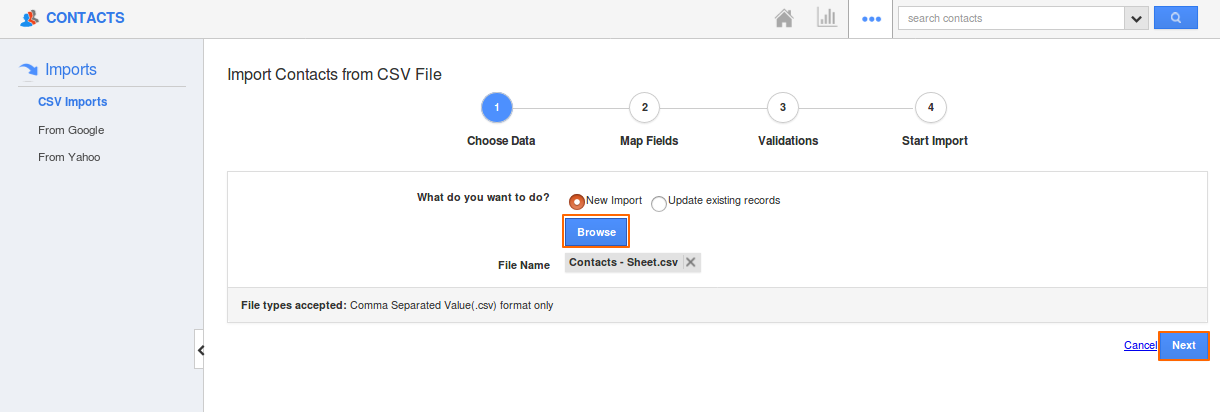Click the Contacts app logo icon
1220x412 pixels.
(x=29, y=18)
